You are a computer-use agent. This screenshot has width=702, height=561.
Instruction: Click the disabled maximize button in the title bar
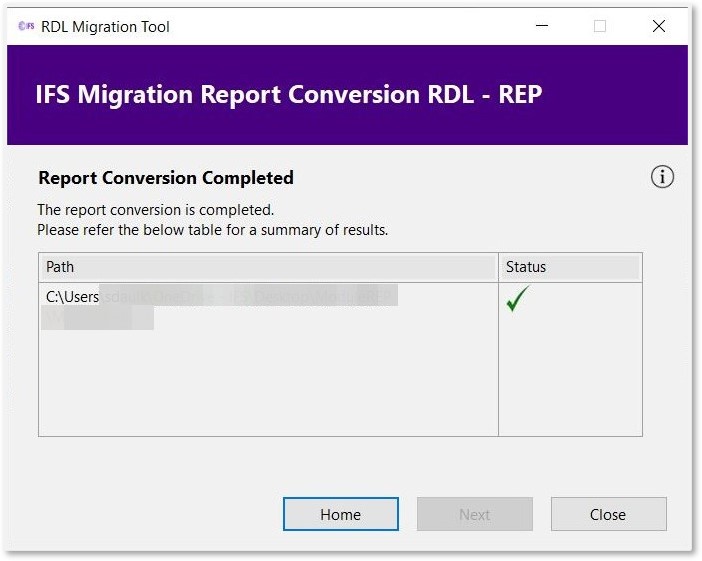600,26
